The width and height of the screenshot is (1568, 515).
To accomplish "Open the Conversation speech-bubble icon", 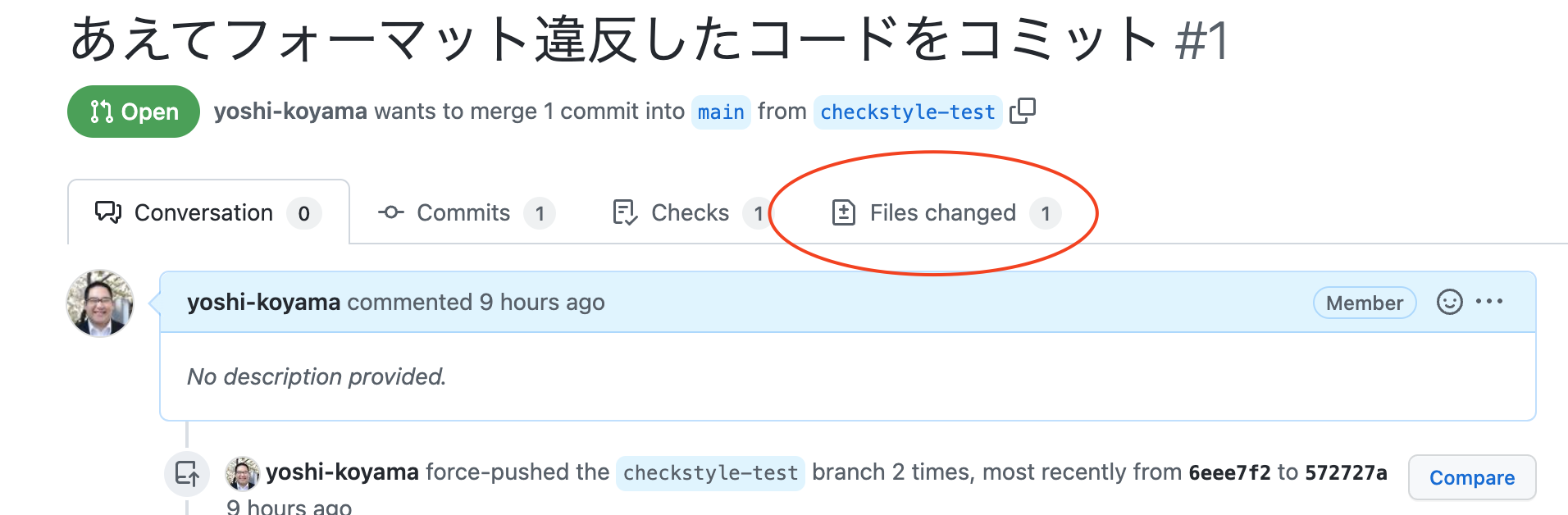I will click(106, 212).
